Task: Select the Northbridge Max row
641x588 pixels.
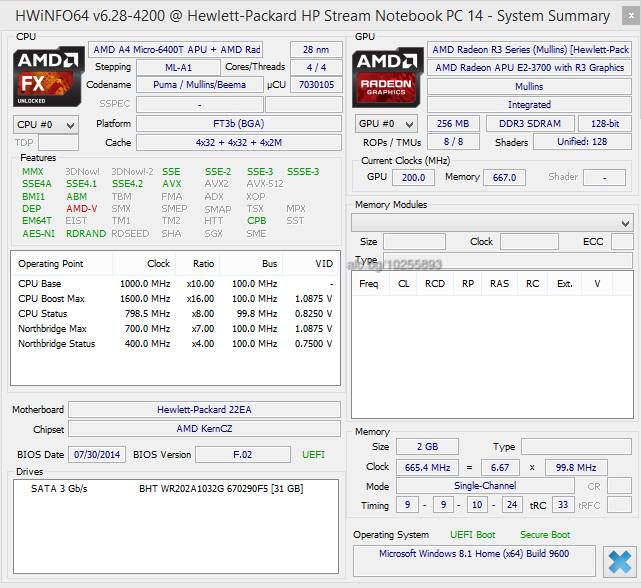Action: 175,328
